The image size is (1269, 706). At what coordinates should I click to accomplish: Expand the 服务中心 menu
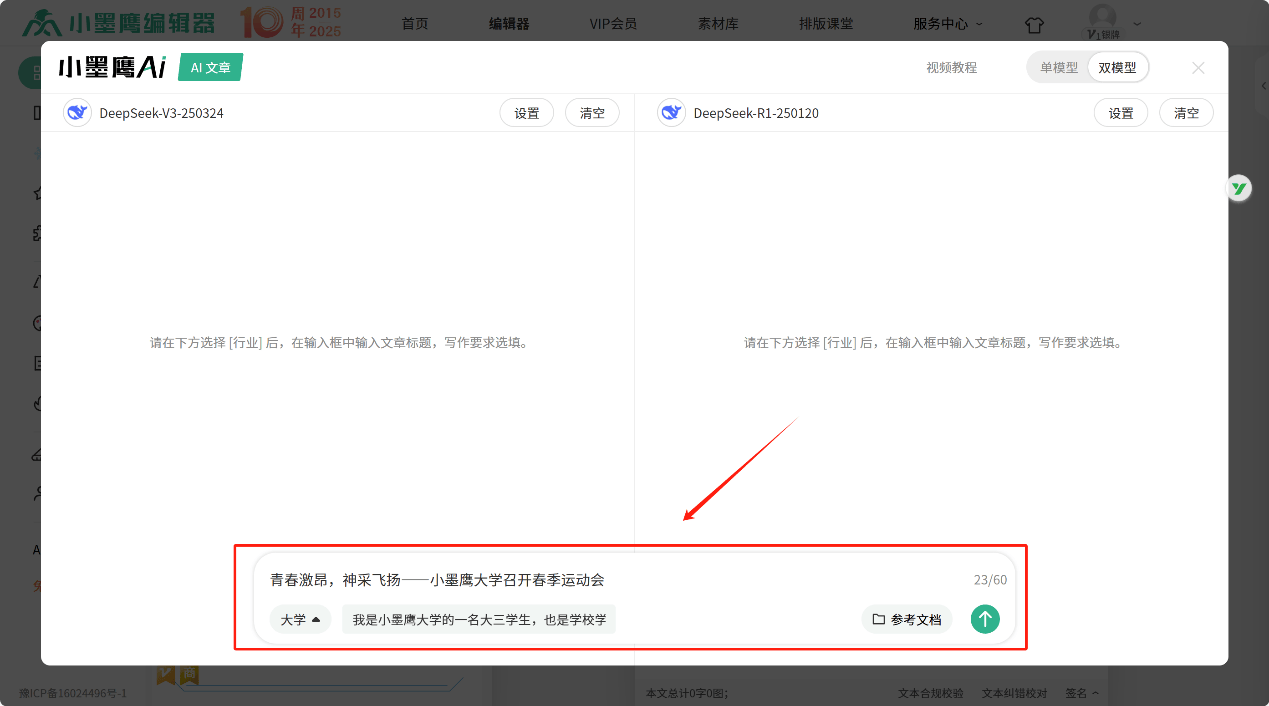coord(948,23)
